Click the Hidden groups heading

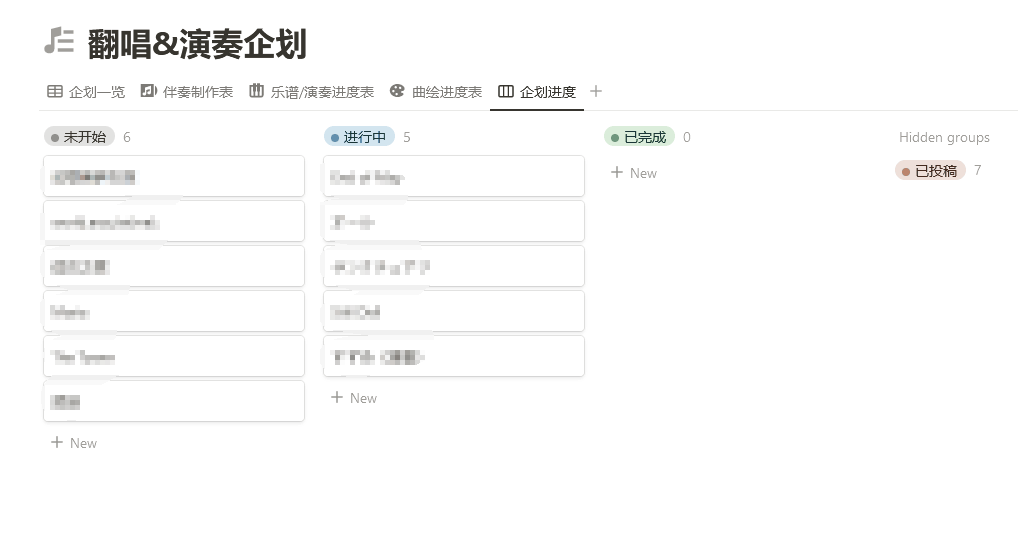point(944,137)
